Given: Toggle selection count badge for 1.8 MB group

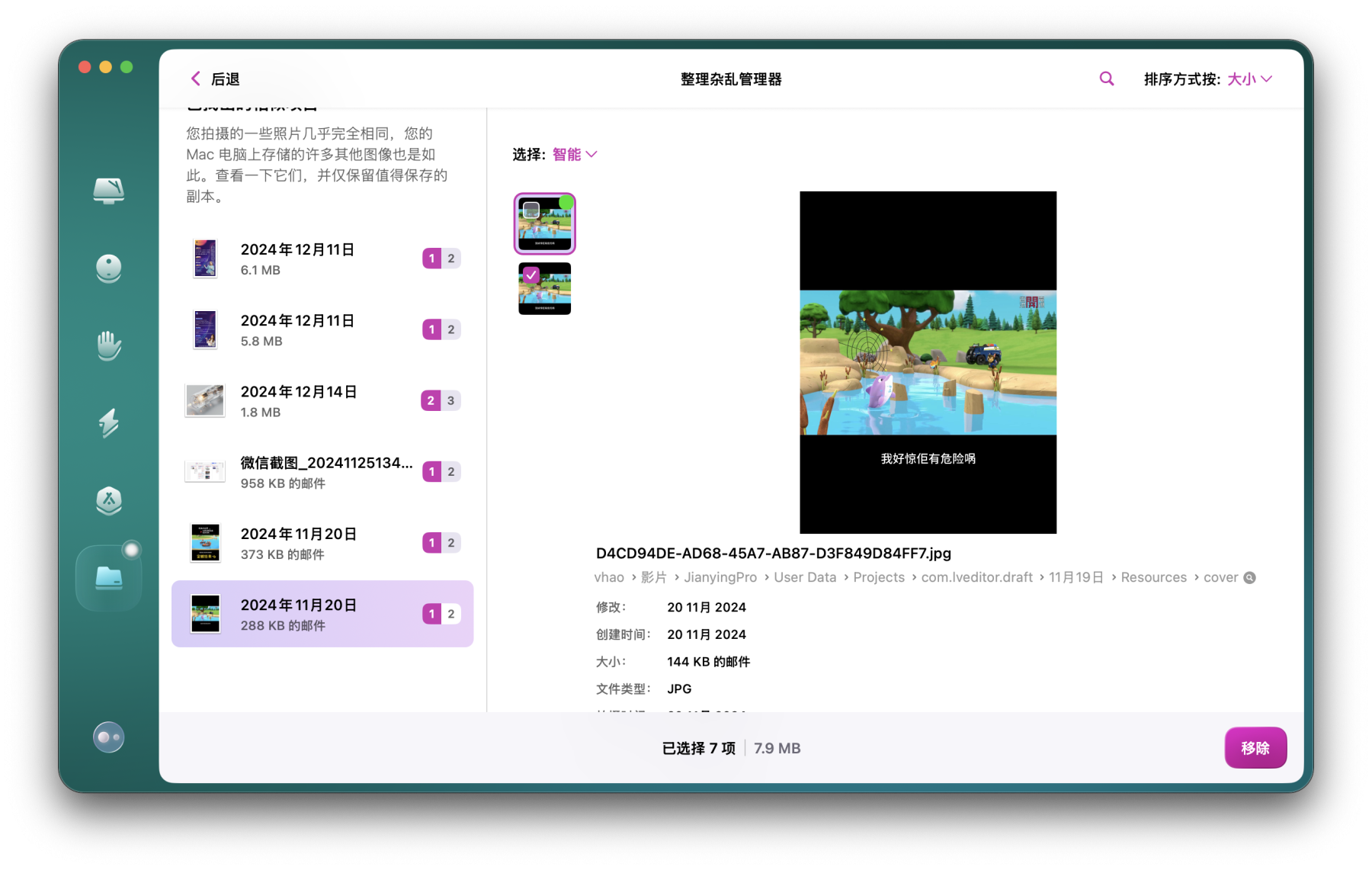Looking at the screenshot, I should pyautogui.click(x=431, y=401).
